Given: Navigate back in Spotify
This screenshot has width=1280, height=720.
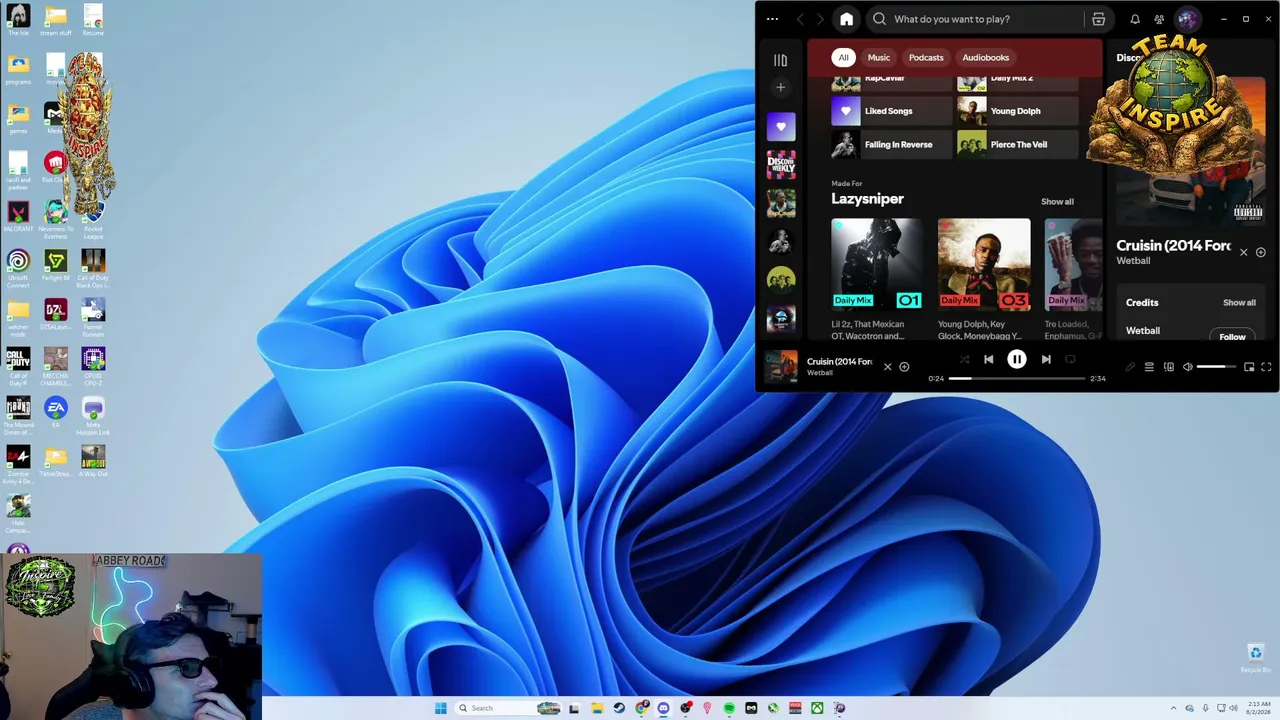Looking at the screenshot, I should coord(800,19).
